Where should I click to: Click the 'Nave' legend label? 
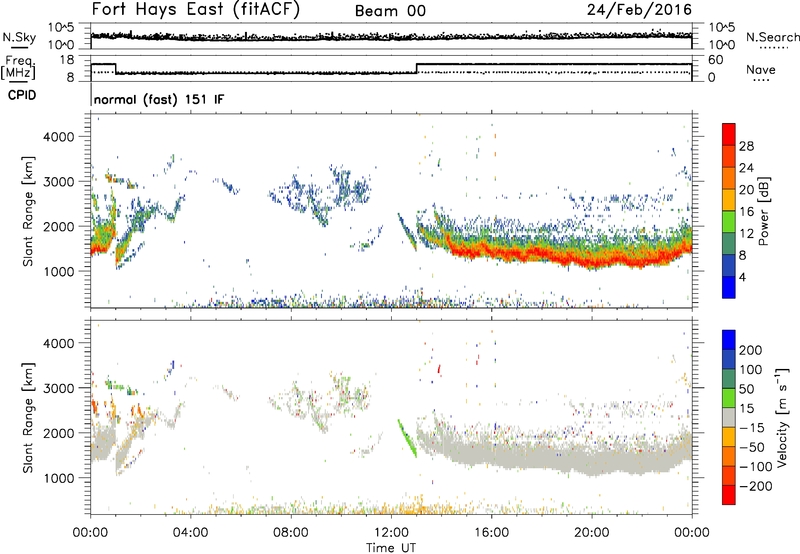pyautogui.click(x=761, y=69)
